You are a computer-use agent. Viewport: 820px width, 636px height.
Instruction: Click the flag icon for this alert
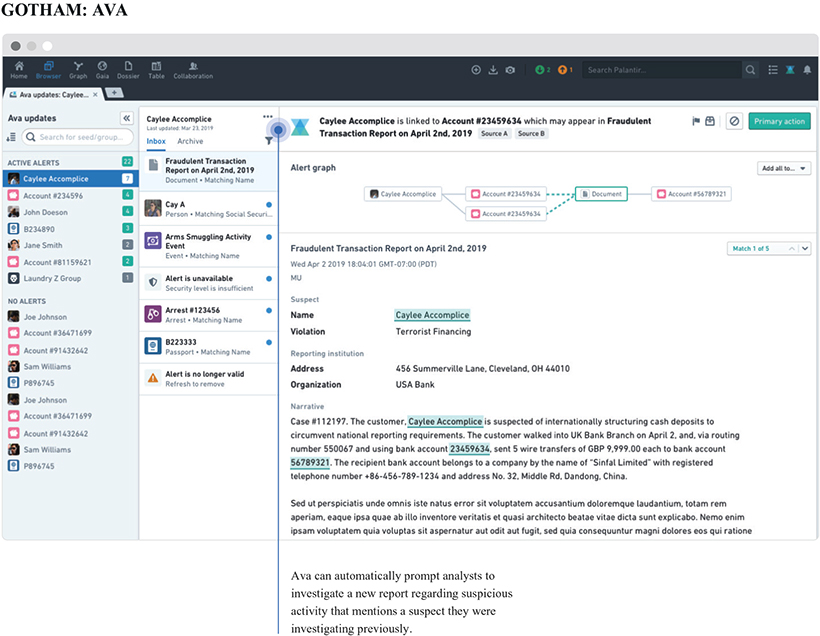696,121
